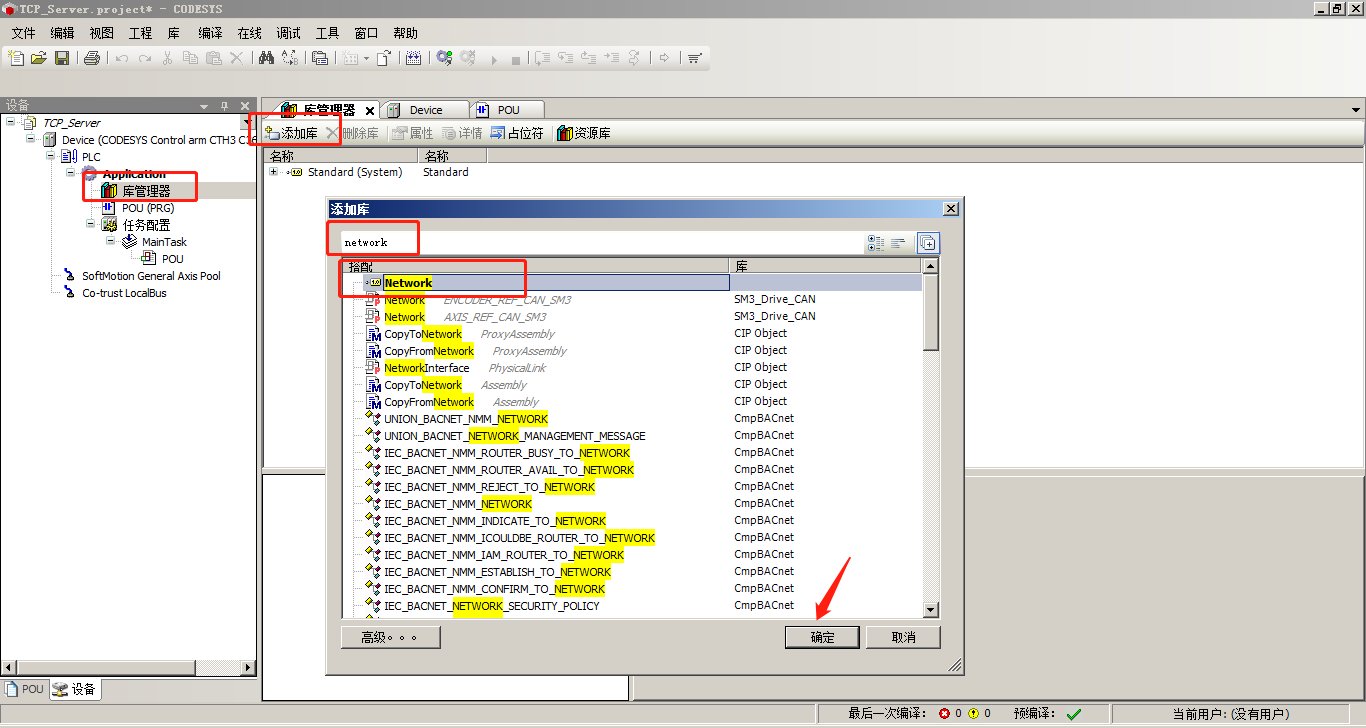Expand the Standard (System) library row

[274, 172]
